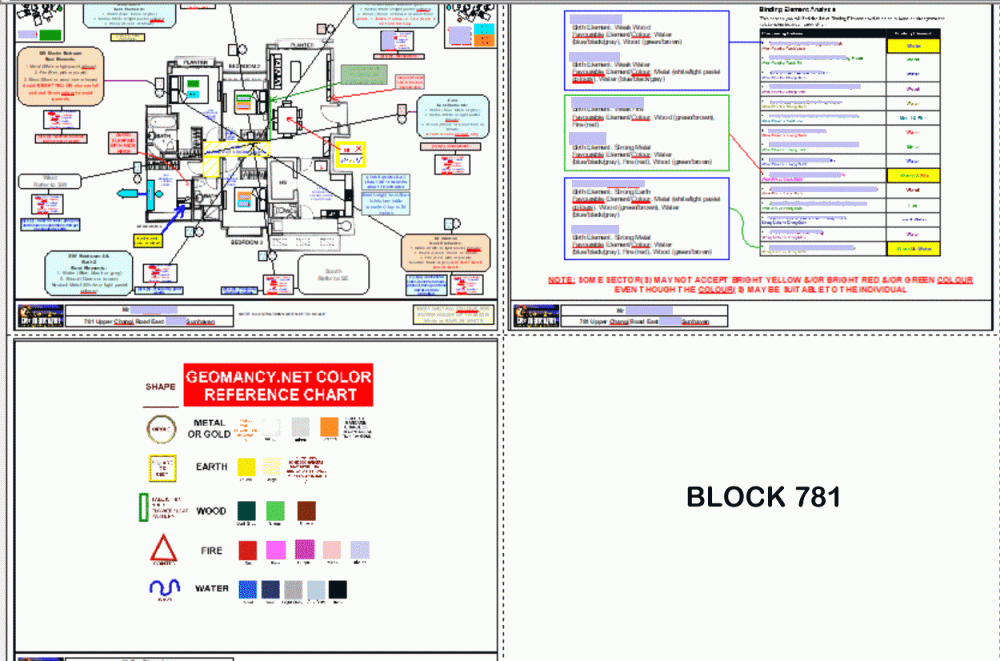Select the red Fire triangle shape icon
This screenshot has height=661, width=1000.
pos(162,549)
